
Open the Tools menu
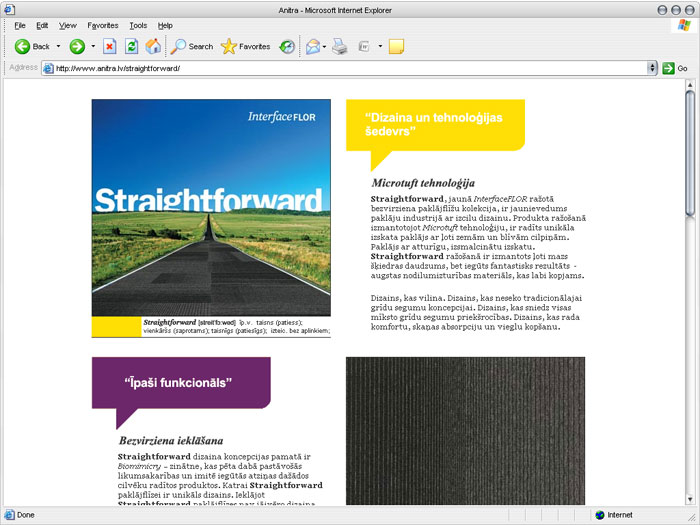click(x=138, y=25)
